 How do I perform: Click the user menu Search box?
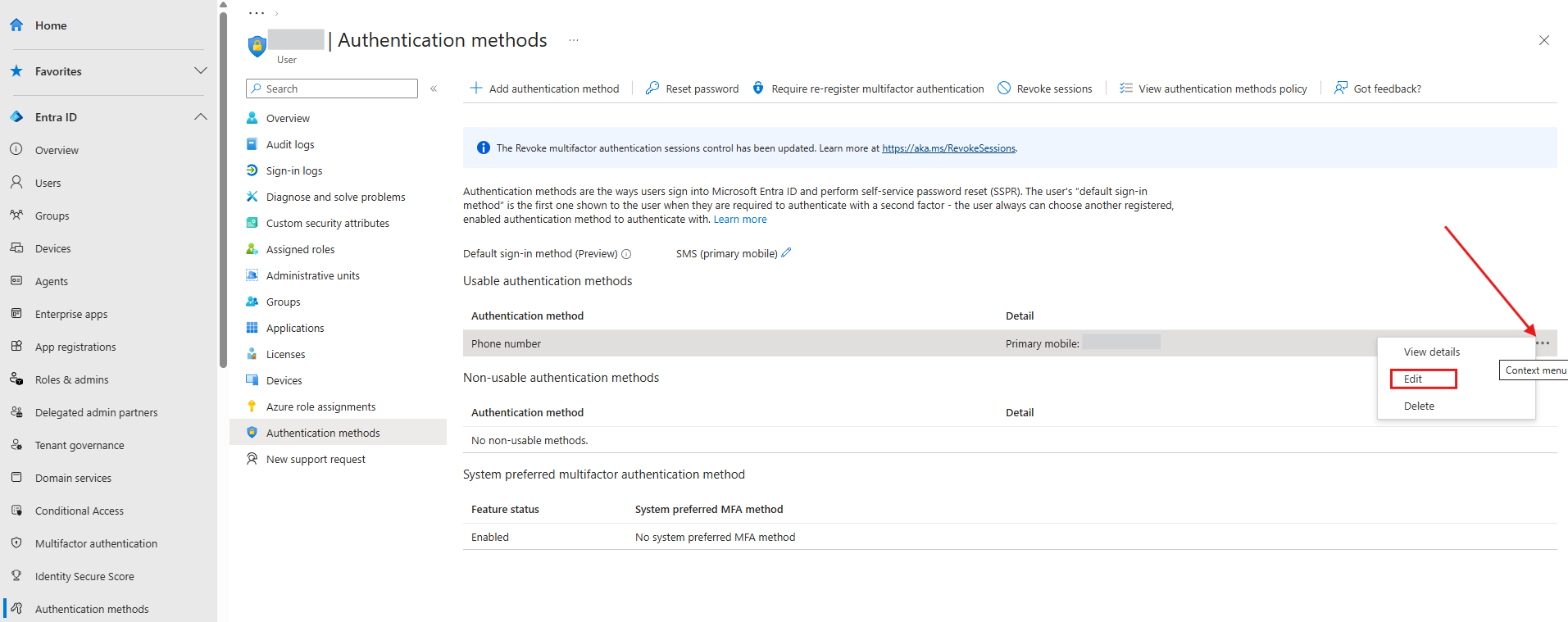pos(332,89)
